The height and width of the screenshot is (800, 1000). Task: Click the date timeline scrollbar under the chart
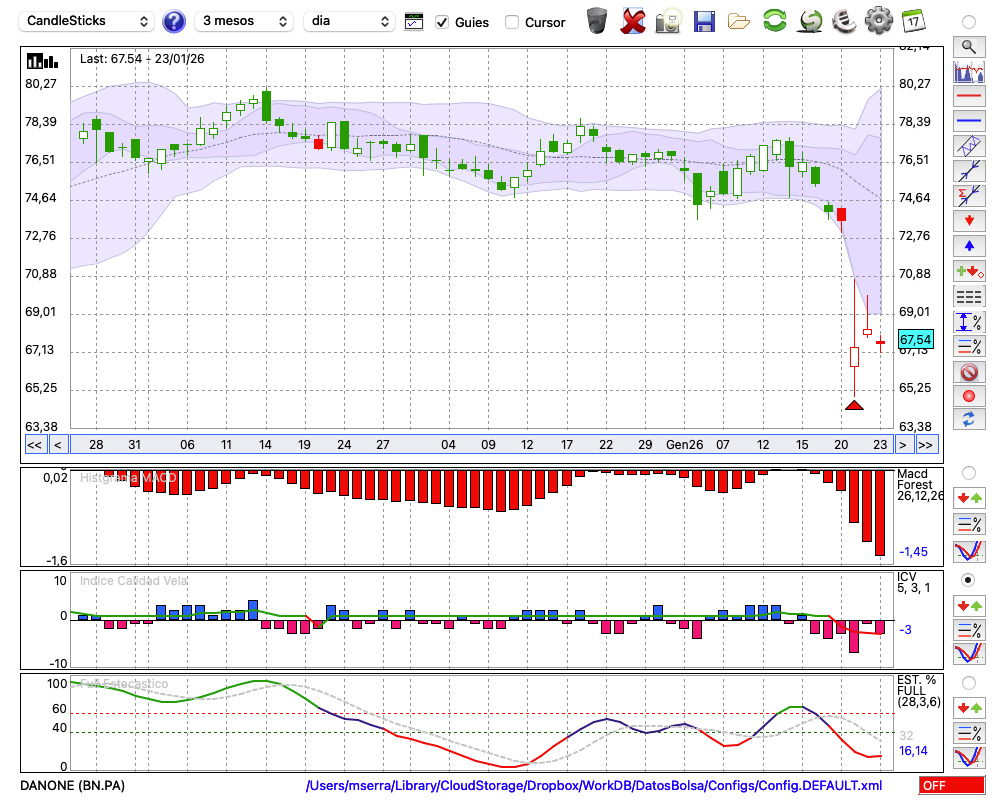480,444
